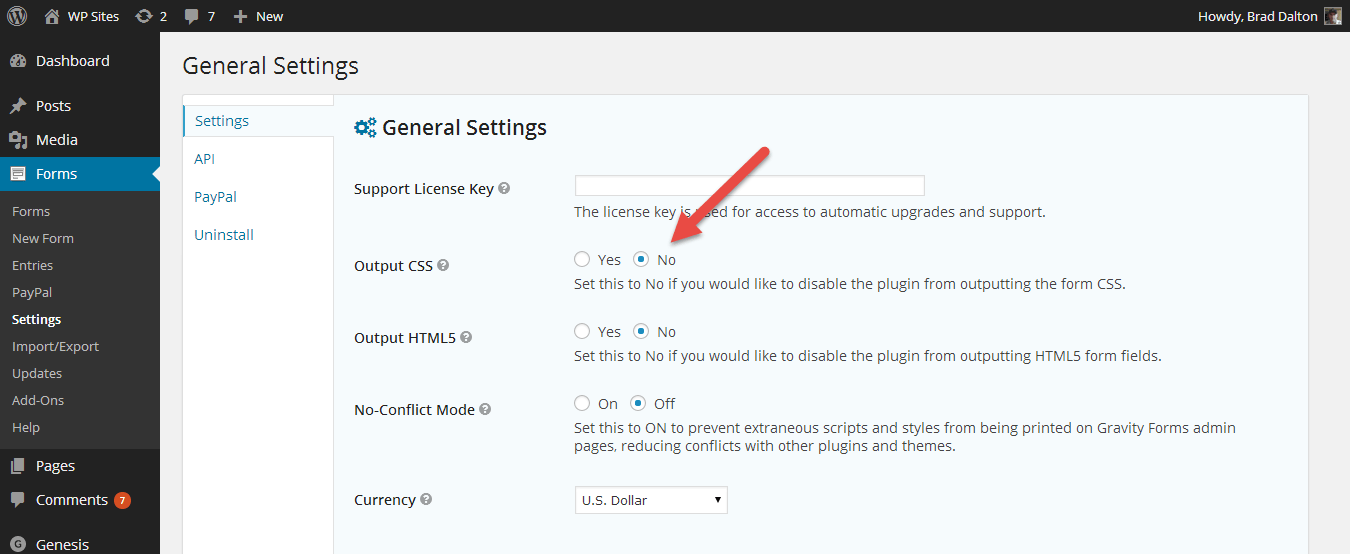Click the help icon beside Currency
The width and height of the screenshot is (1350, 554).
pyautogui.click(x=426, y=499)
